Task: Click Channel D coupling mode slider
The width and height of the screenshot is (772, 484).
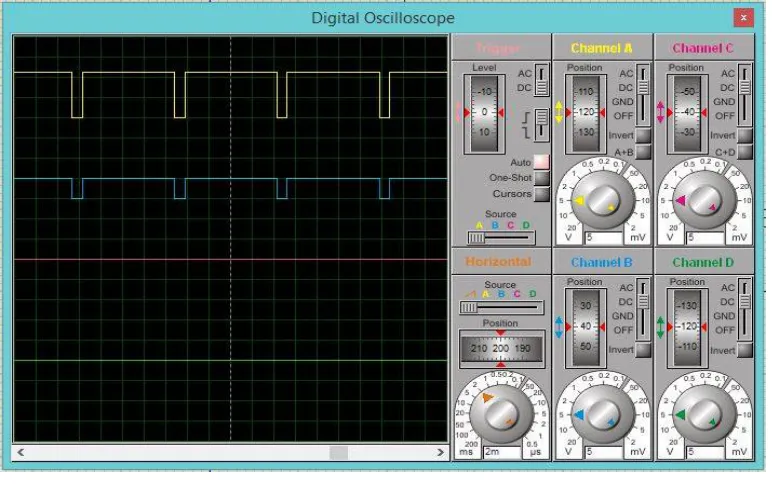Action: (x=745, y=309)
